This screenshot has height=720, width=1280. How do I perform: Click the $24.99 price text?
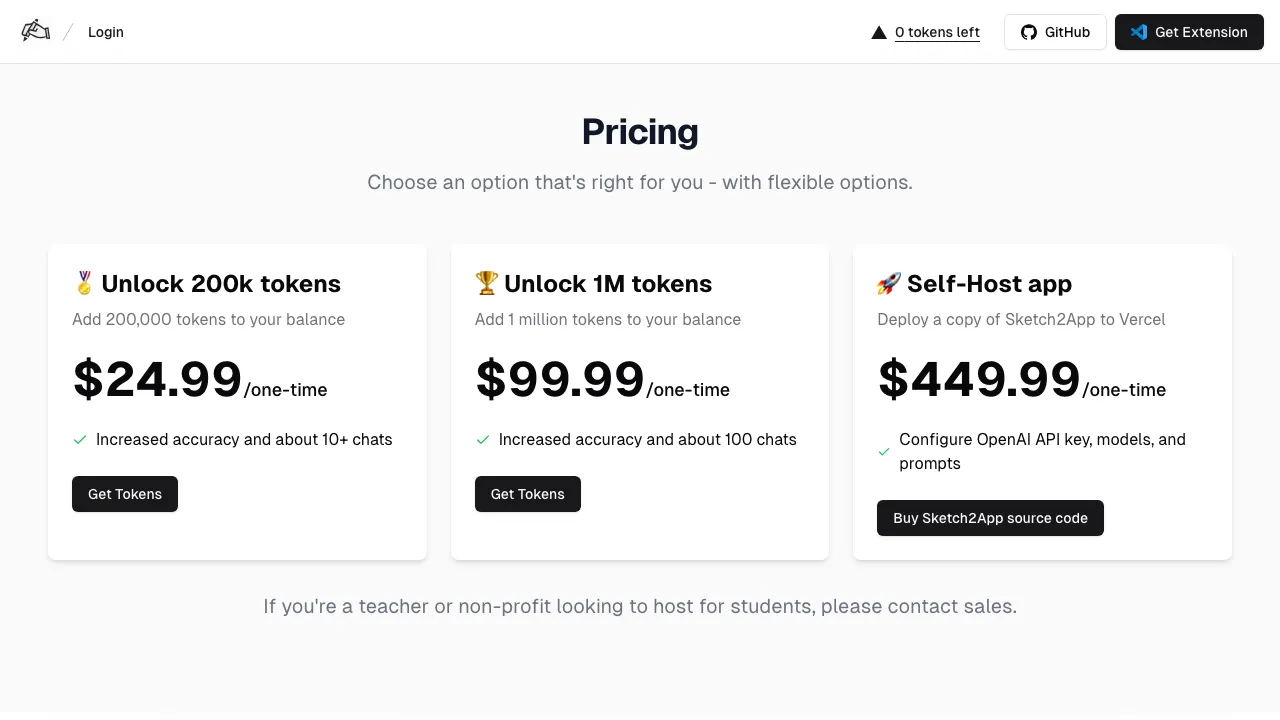coord(158,380)
